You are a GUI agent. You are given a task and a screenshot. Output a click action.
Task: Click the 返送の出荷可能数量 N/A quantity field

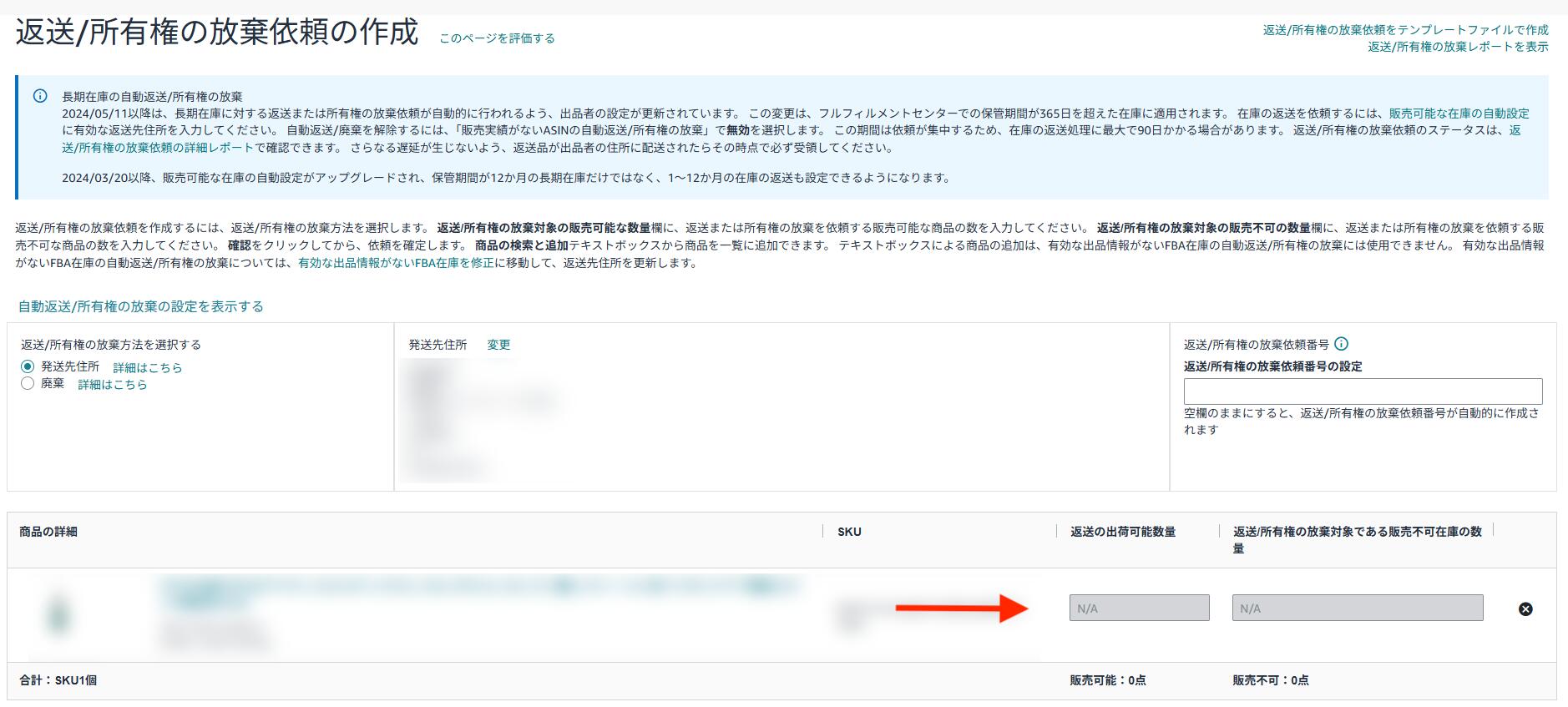(x=1139, y=609)
